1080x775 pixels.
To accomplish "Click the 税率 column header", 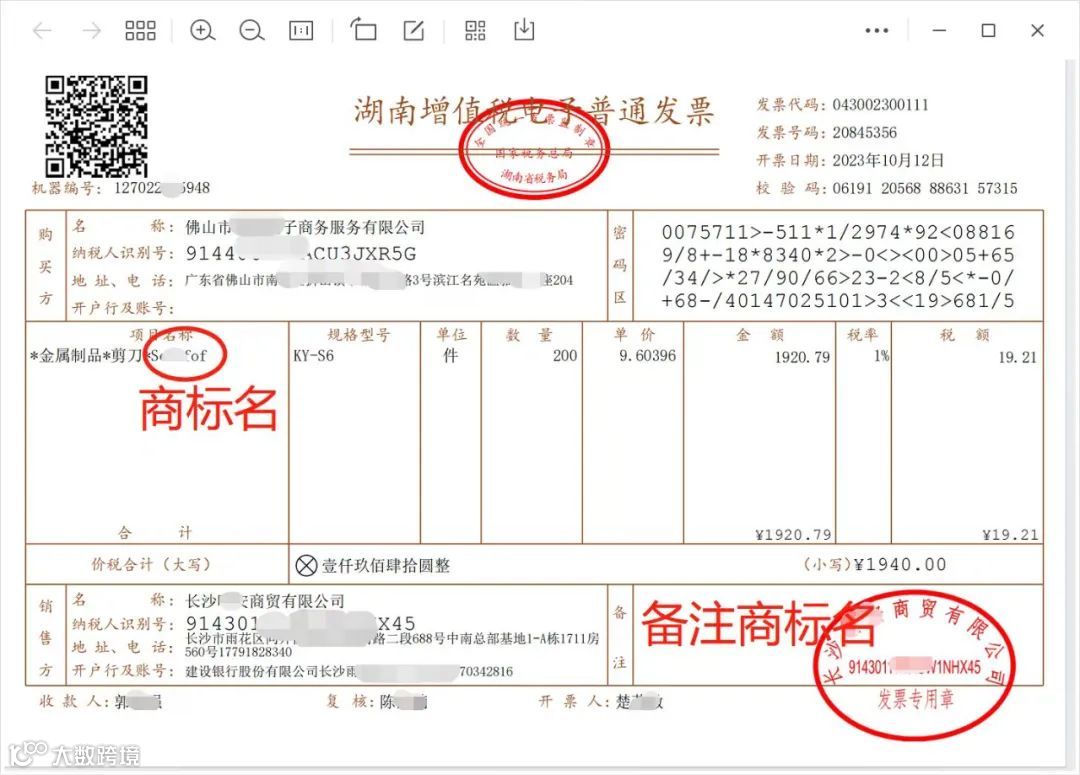I will tap(862, 335).
